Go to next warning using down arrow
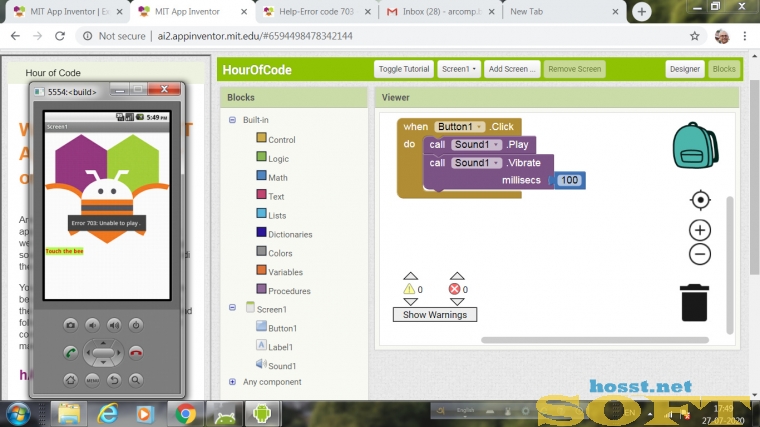Viewport: 760px width, 427px height. 411,301
